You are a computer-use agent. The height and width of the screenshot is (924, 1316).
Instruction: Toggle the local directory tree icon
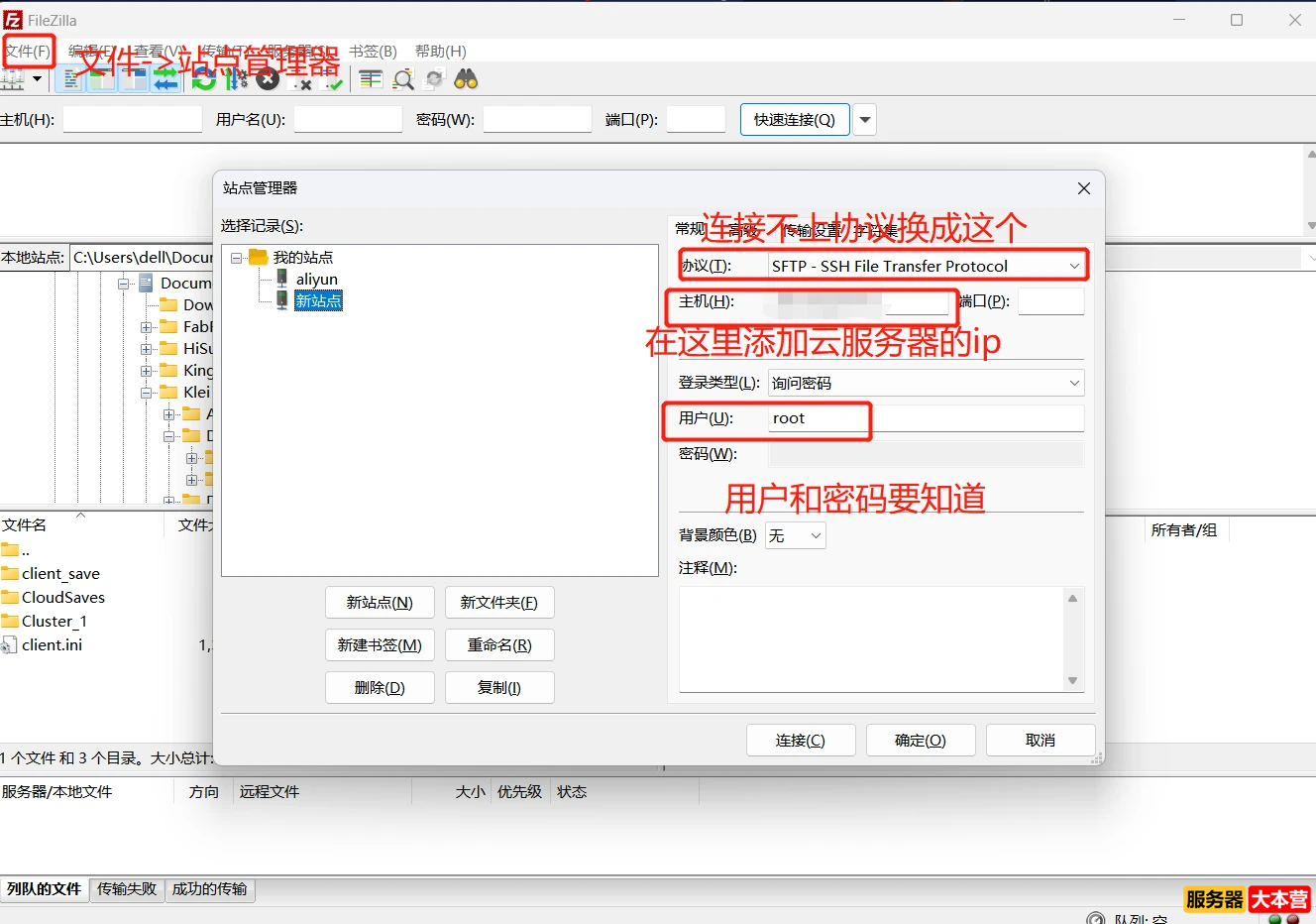pyautogui.click(x=101, y=79)
